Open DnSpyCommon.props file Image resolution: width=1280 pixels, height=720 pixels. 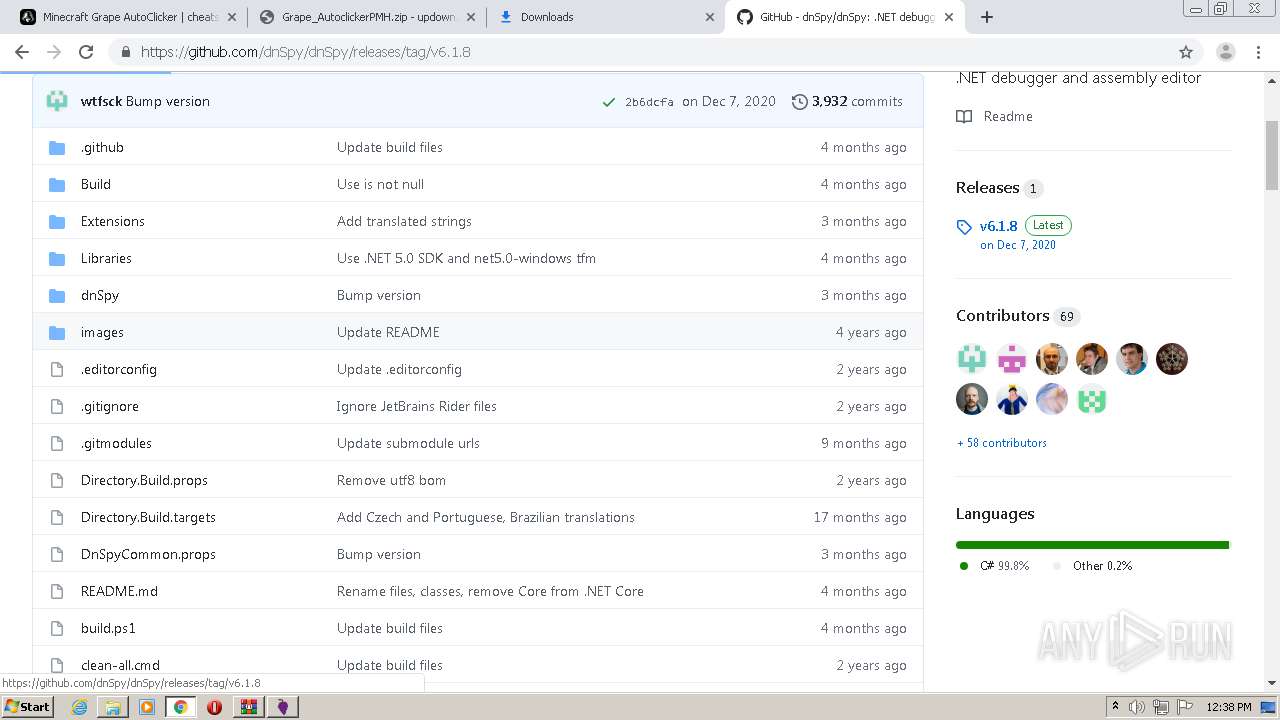(x=148, y=554)
